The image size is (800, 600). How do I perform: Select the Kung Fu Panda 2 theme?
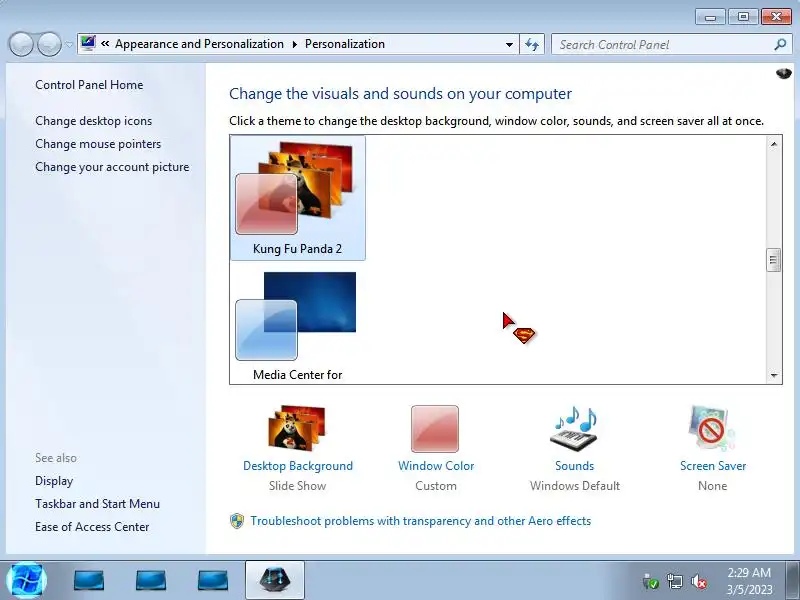(297, 198)
